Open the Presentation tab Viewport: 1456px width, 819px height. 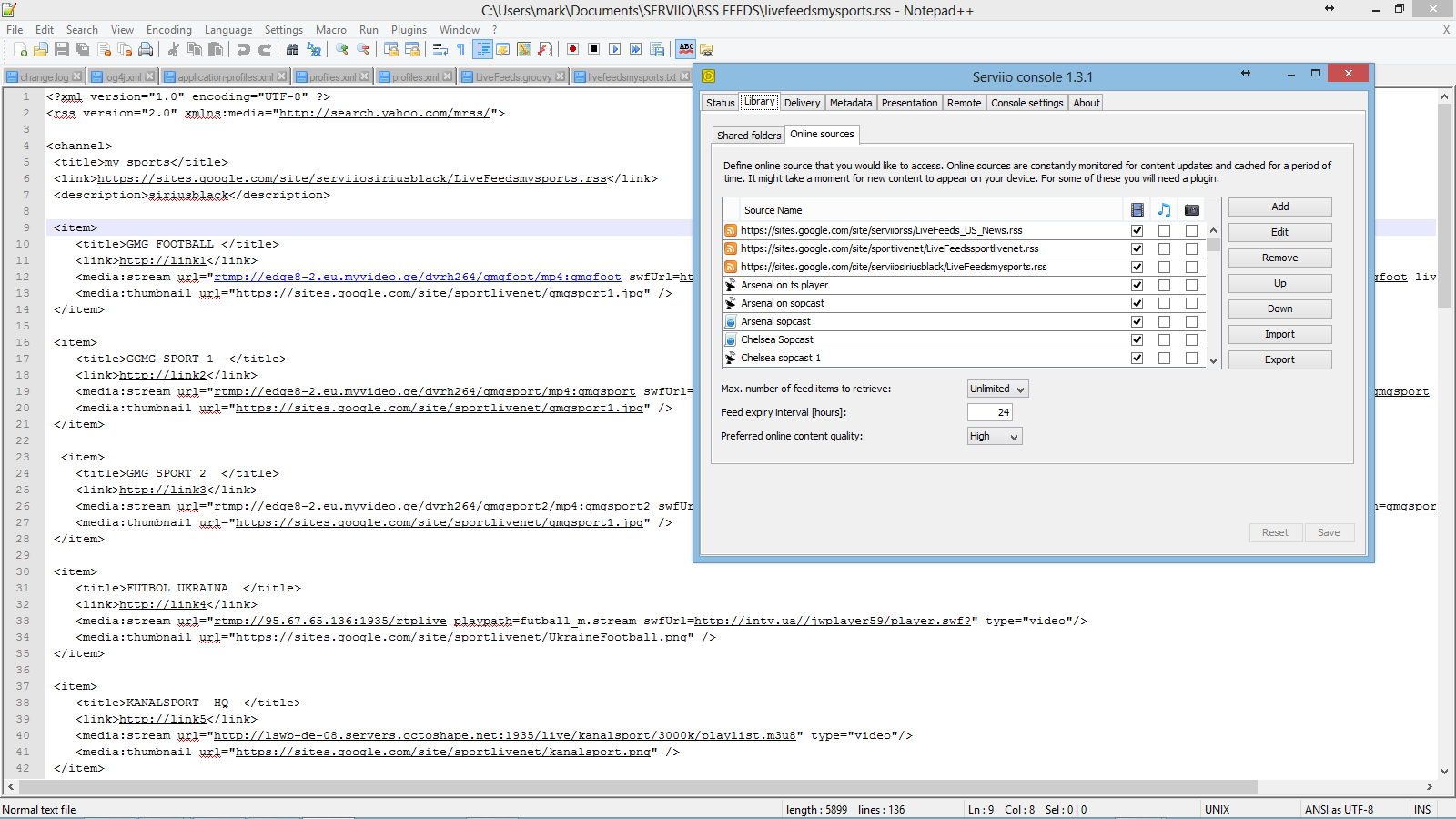pos(909,103)
